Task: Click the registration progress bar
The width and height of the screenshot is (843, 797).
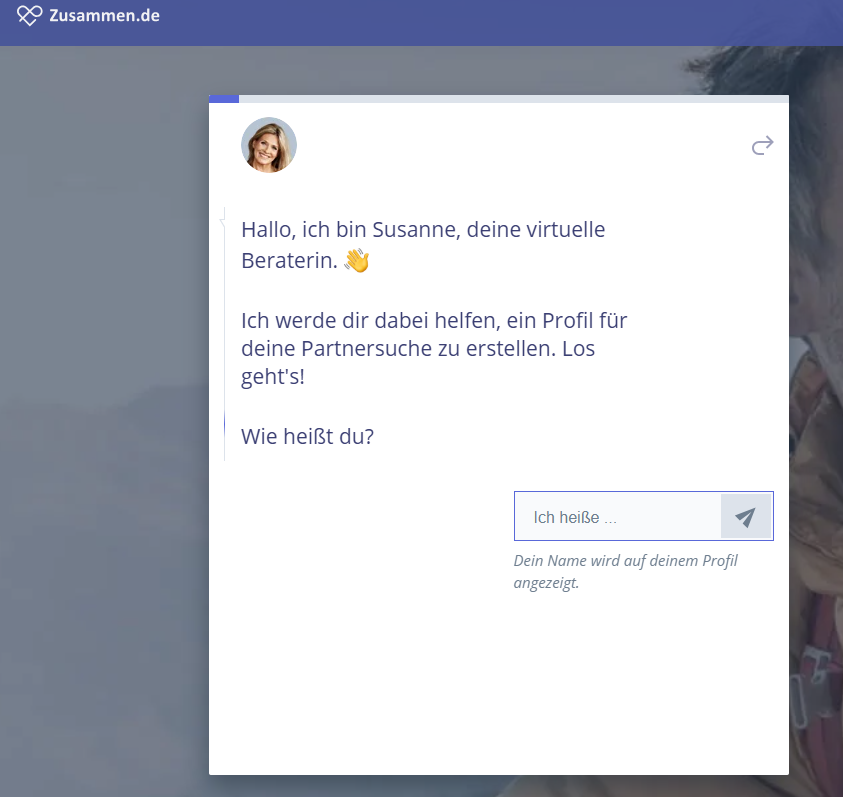Action: tap(499, 99)
